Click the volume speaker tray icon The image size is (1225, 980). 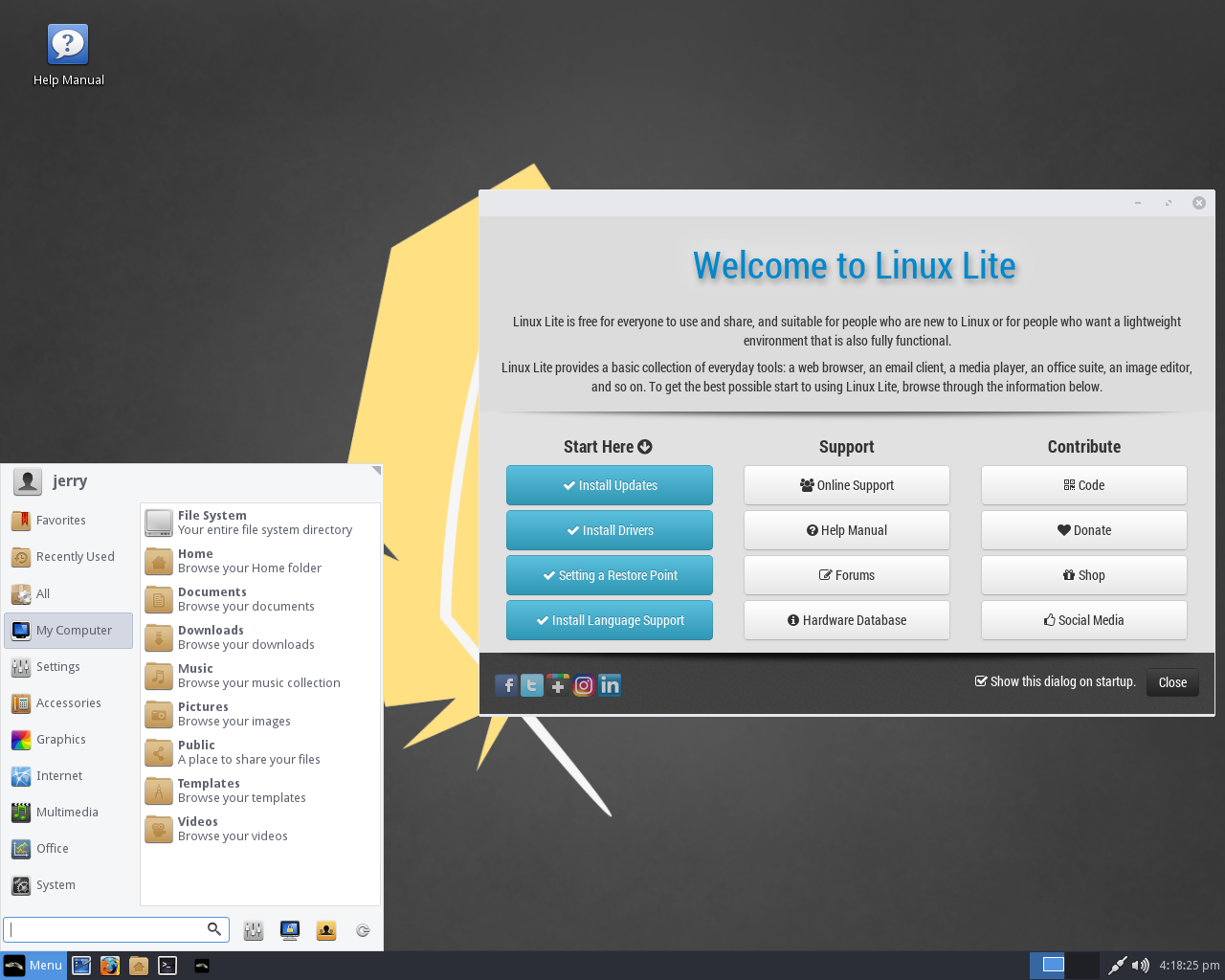tap(1140, 965)
